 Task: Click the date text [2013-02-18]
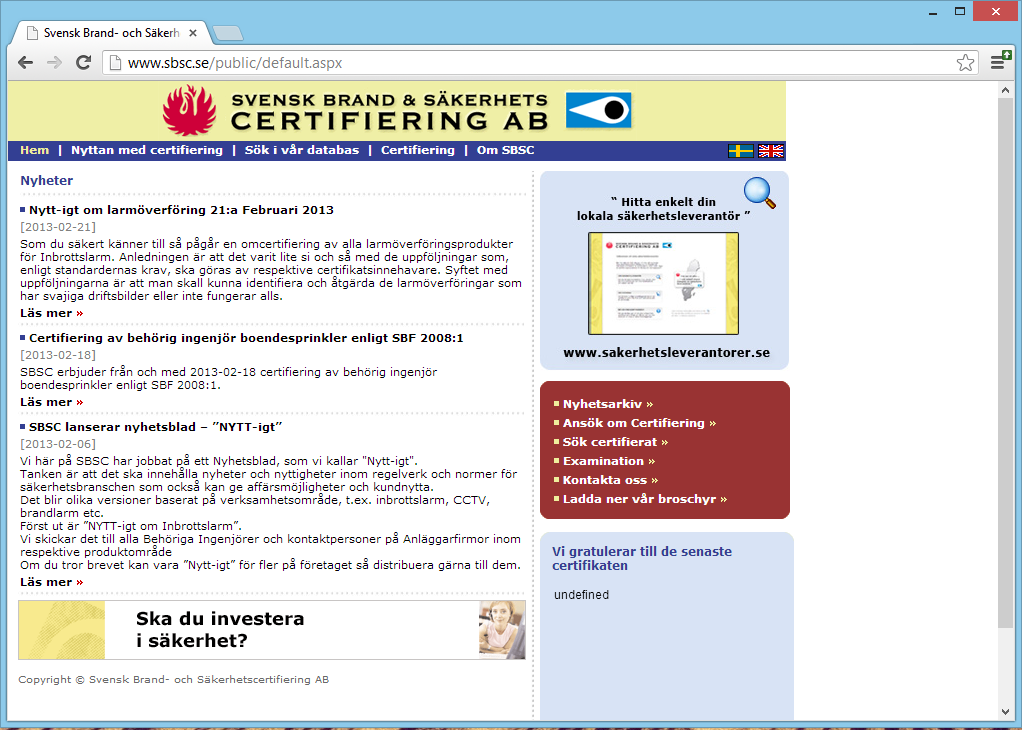(x=58, y=355)
